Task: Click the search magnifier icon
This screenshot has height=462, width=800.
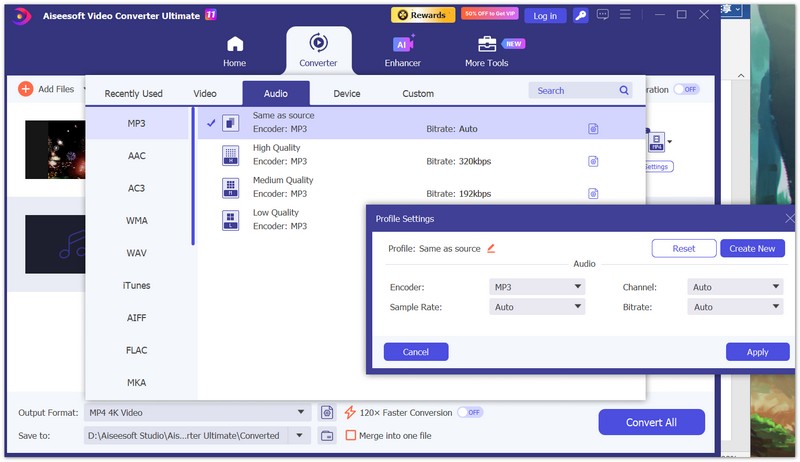Action: [x=624, y=90]
